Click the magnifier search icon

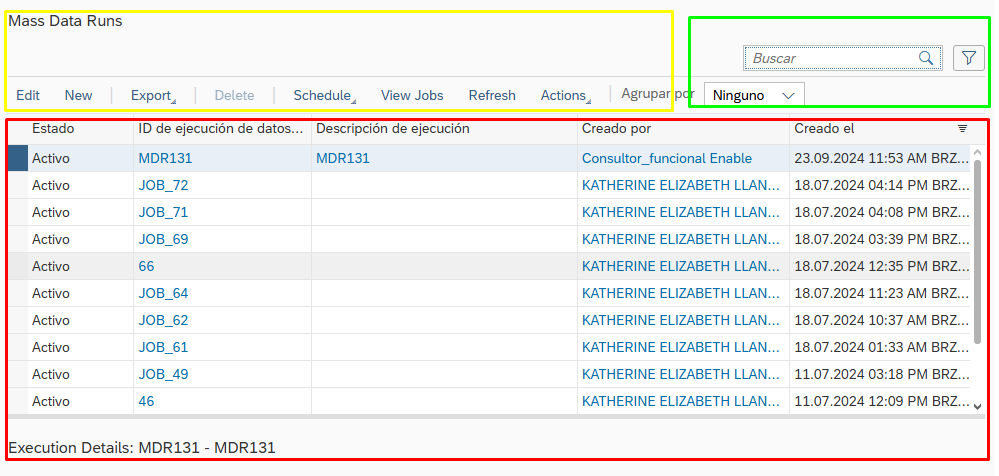[x=926, y=58]
